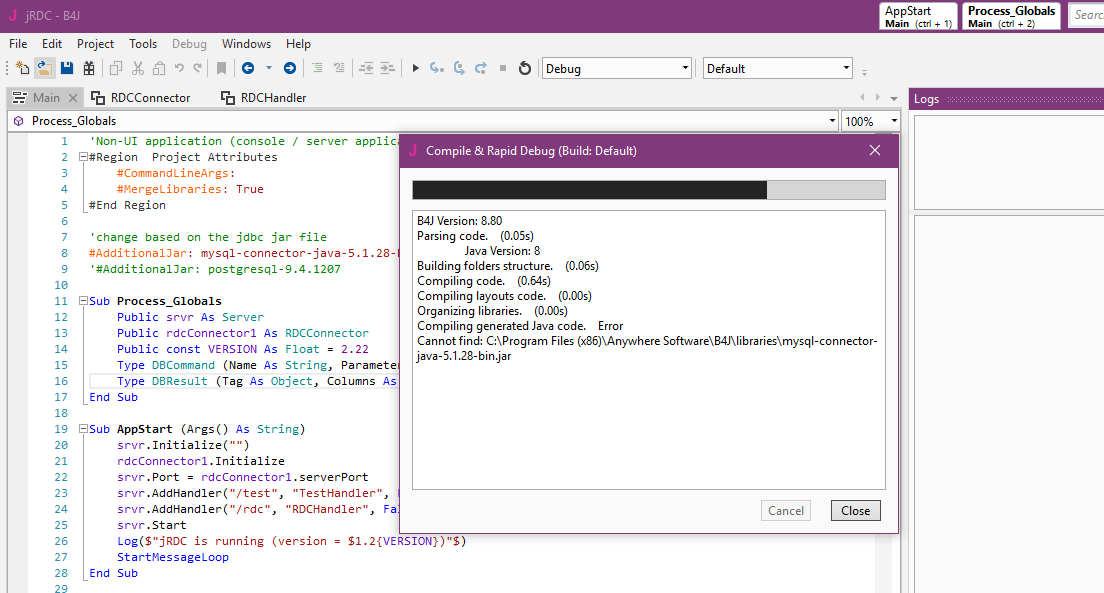Click the Restart circular arrow icon

pos(525,68)
